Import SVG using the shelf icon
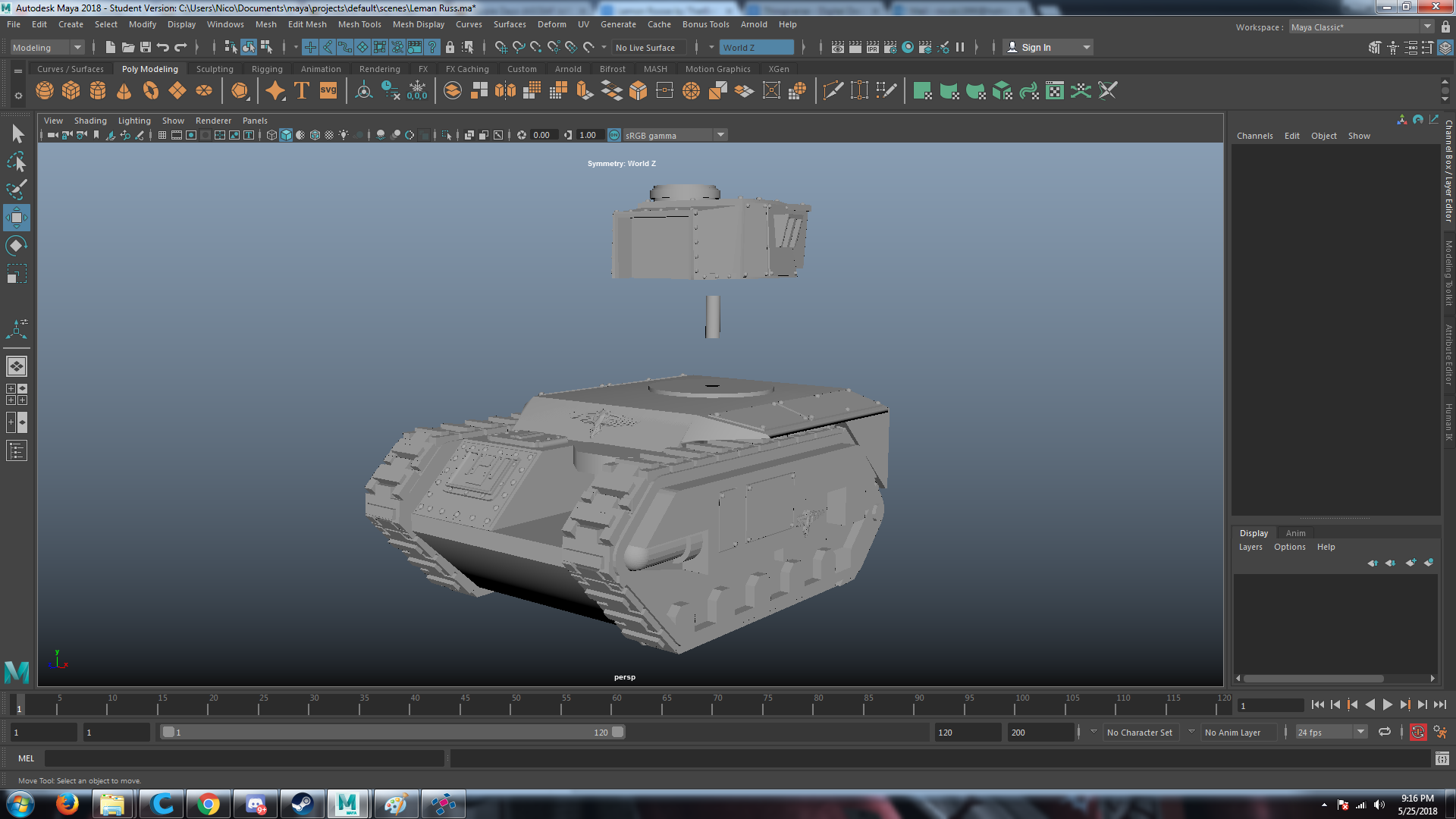 (x=328, y=91)
